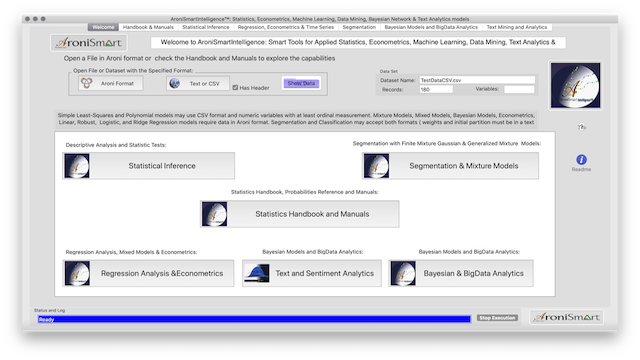Click the Dataset Name field
The image size is (640, 360).
[x=477, y=80]
